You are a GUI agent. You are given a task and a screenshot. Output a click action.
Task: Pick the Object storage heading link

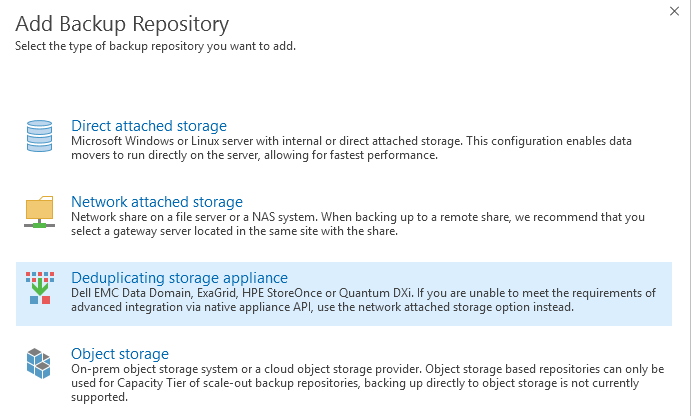[120, 353]
